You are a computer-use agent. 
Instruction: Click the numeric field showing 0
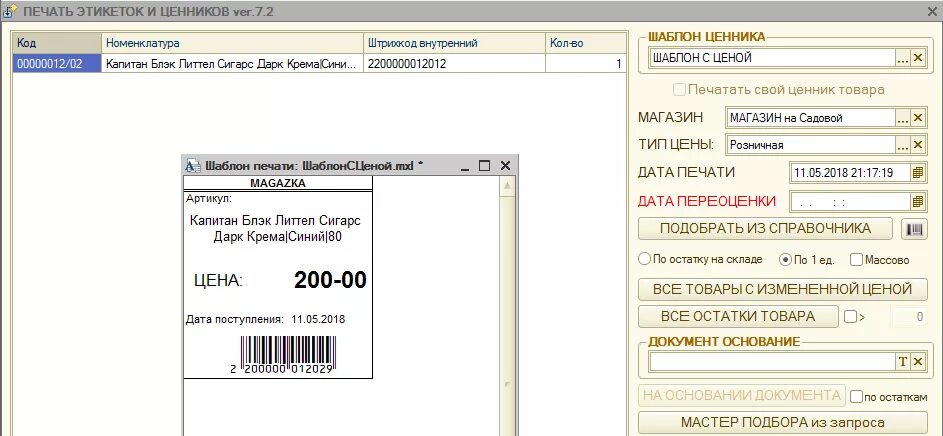(x=909, y=316)
